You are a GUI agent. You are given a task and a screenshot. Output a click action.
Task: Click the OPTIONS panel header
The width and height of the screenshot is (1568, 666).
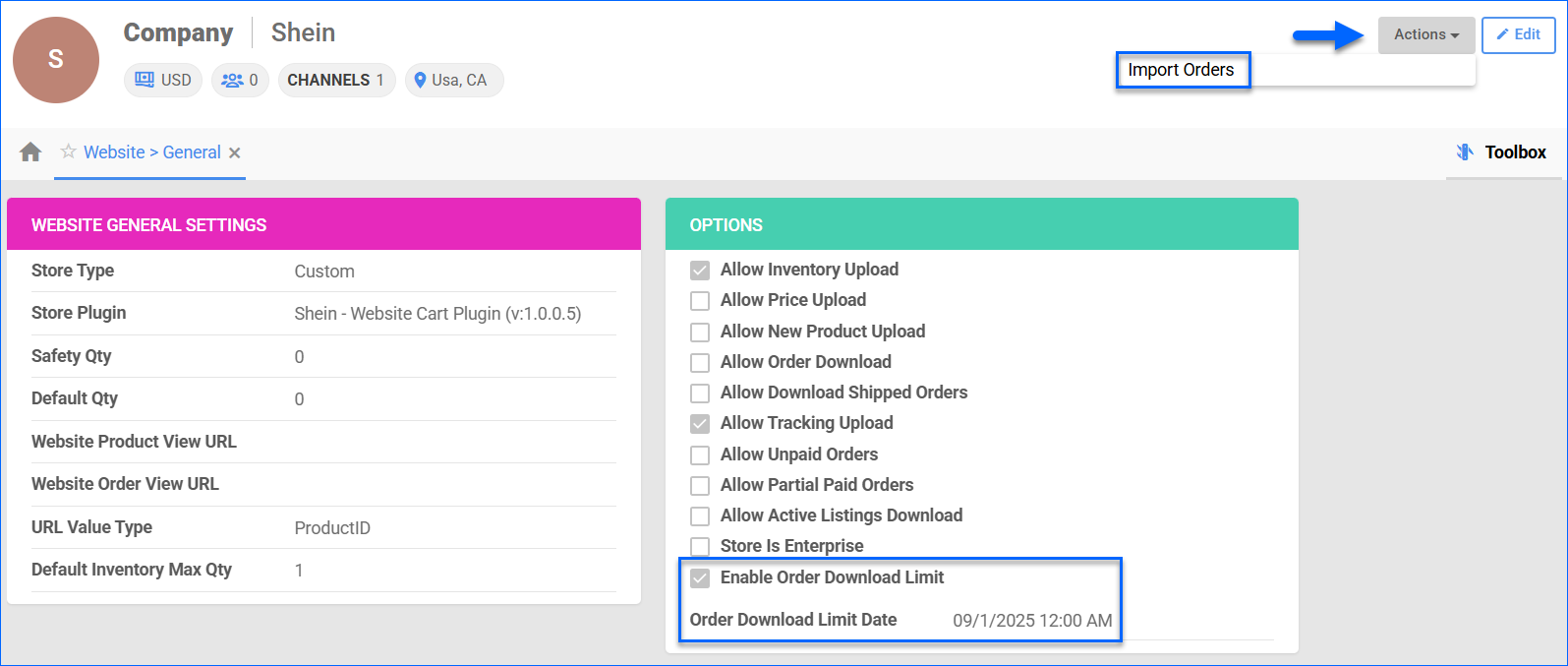click(981, 224)
